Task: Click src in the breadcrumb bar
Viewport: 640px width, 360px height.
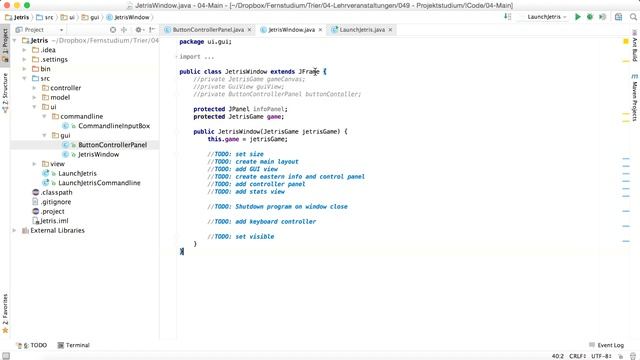Action: (44, 17)
